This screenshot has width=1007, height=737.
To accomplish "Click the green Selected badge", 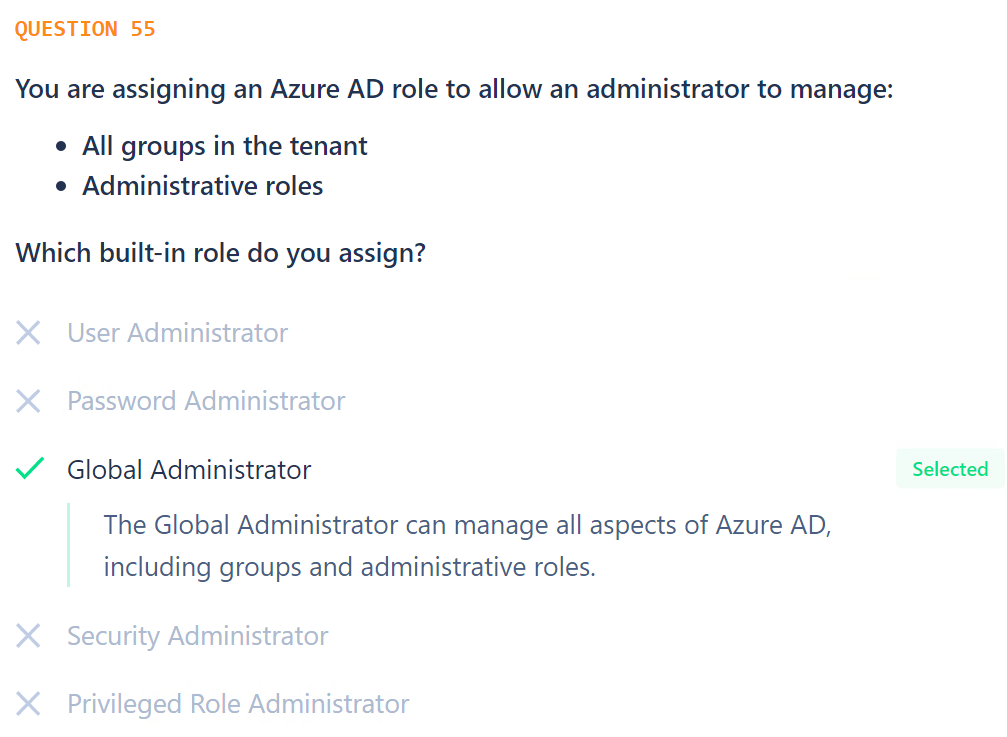I will tap(950, 469).
